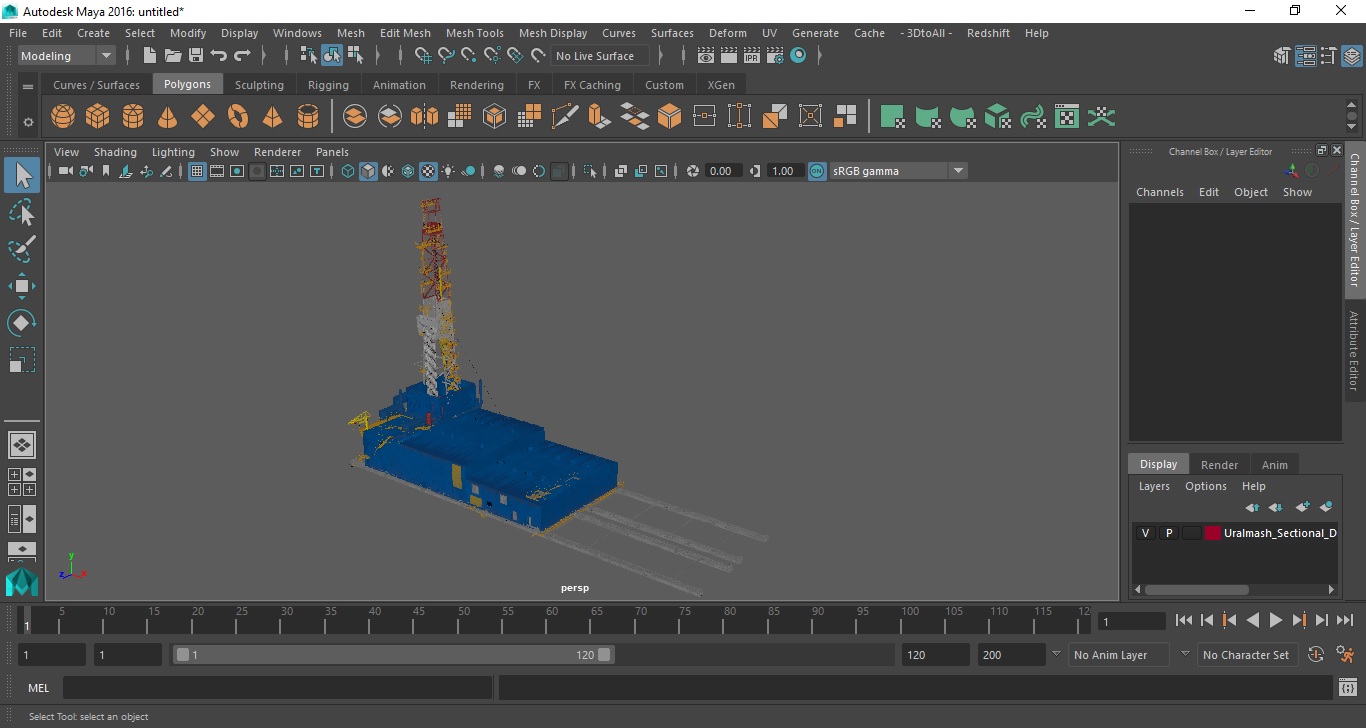The height and width of the screenshot is (728, 1366).
Task: Click the Open Scene folder icon
Action: pyautogui.click(x=173, y=56)
